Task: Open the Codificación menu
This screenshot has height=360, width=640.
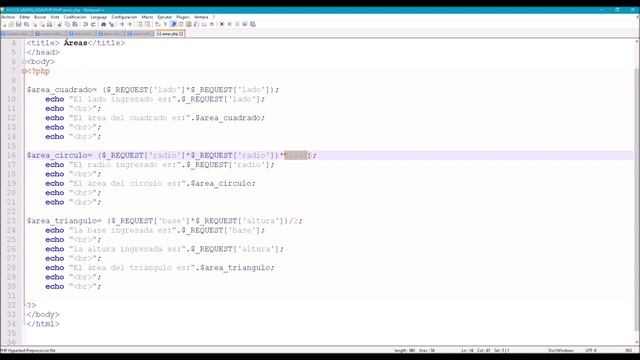Action: coord(75,17)
